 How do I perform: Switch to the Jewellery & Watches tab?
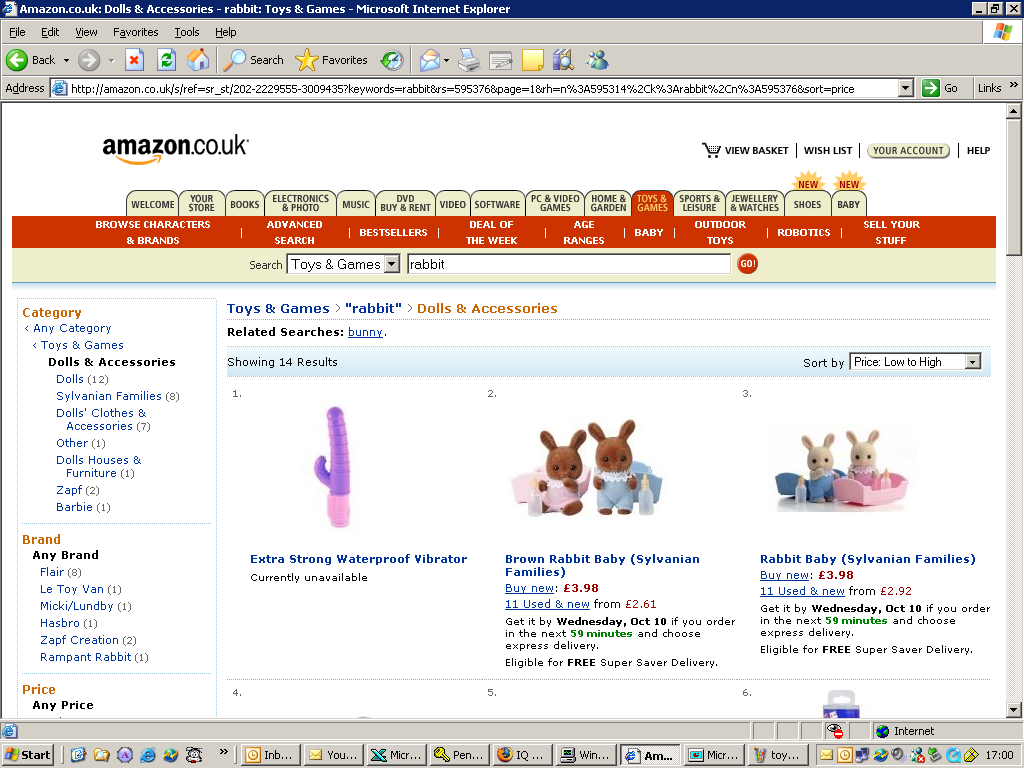point(754,203)
